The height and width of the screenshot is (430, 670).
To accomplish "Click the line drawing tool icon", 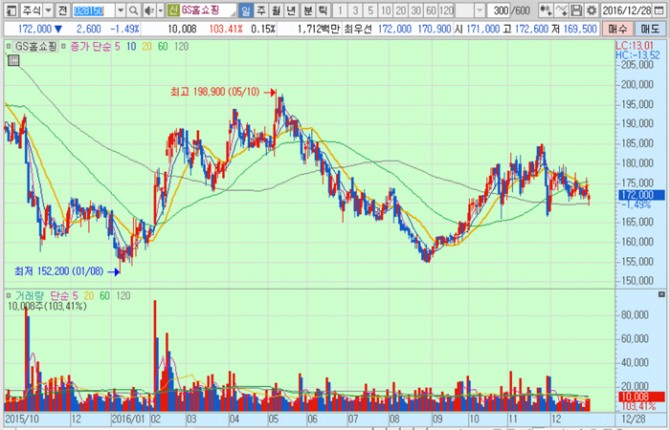I will [x=562, y=9].
